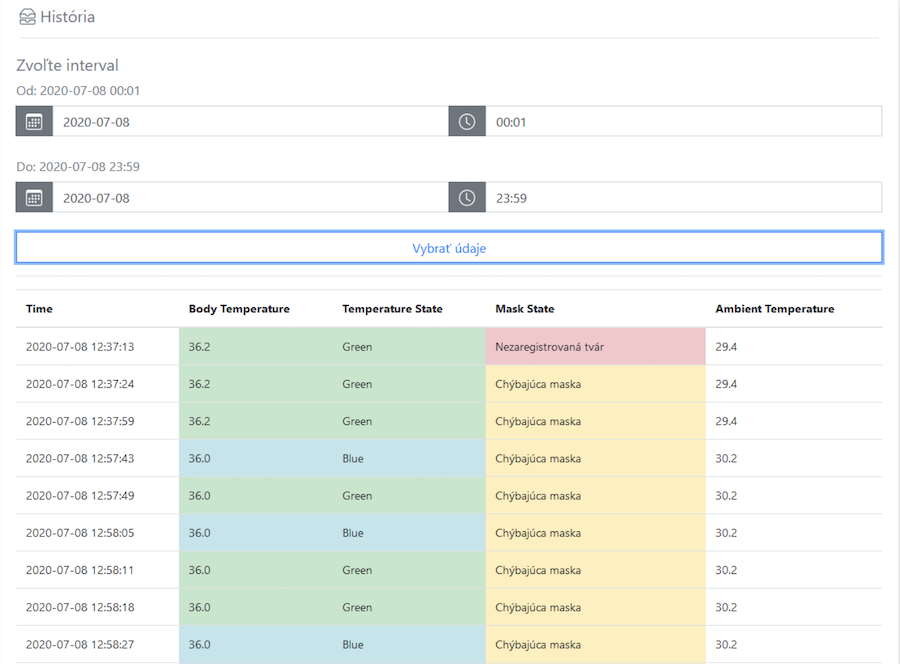Screen dimensions: 900x664
Task: Select the timestamp 2020-07-08 12:58:11
Action: pos(80,570)
